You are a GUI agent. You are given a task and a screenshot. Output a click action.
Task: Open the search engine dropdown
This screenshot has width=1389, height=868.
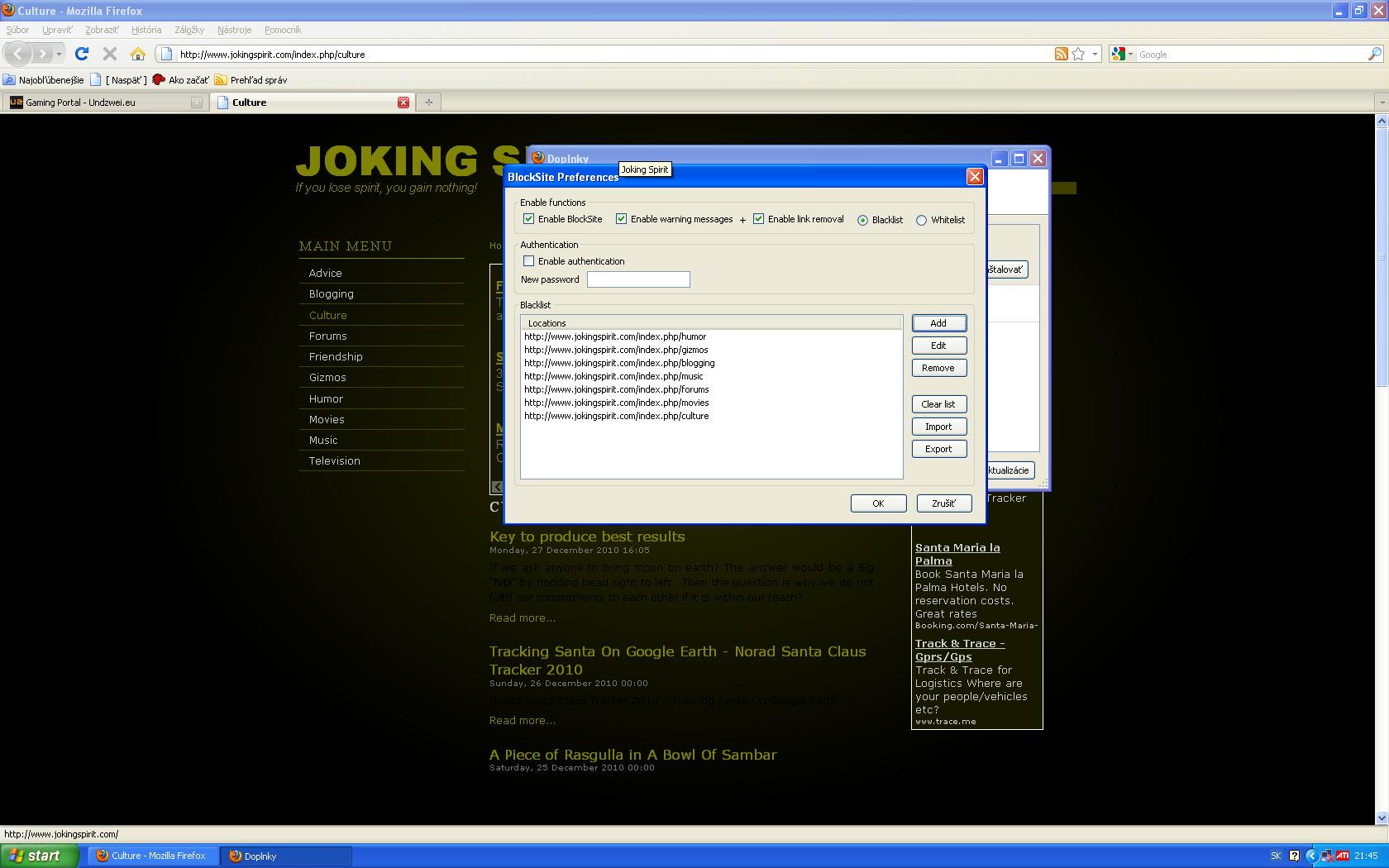click(1122, 55)
